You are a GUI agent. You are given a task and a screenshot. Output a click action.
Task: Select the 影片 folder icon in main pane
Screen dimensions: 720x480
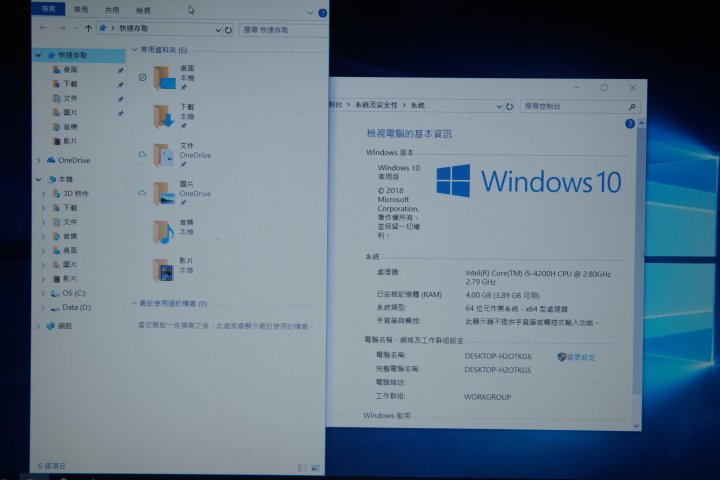[164, 270]
